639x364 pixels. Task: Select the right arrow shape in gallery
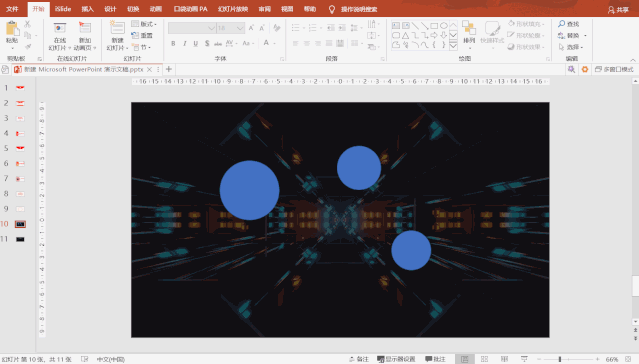coord(434,35)
